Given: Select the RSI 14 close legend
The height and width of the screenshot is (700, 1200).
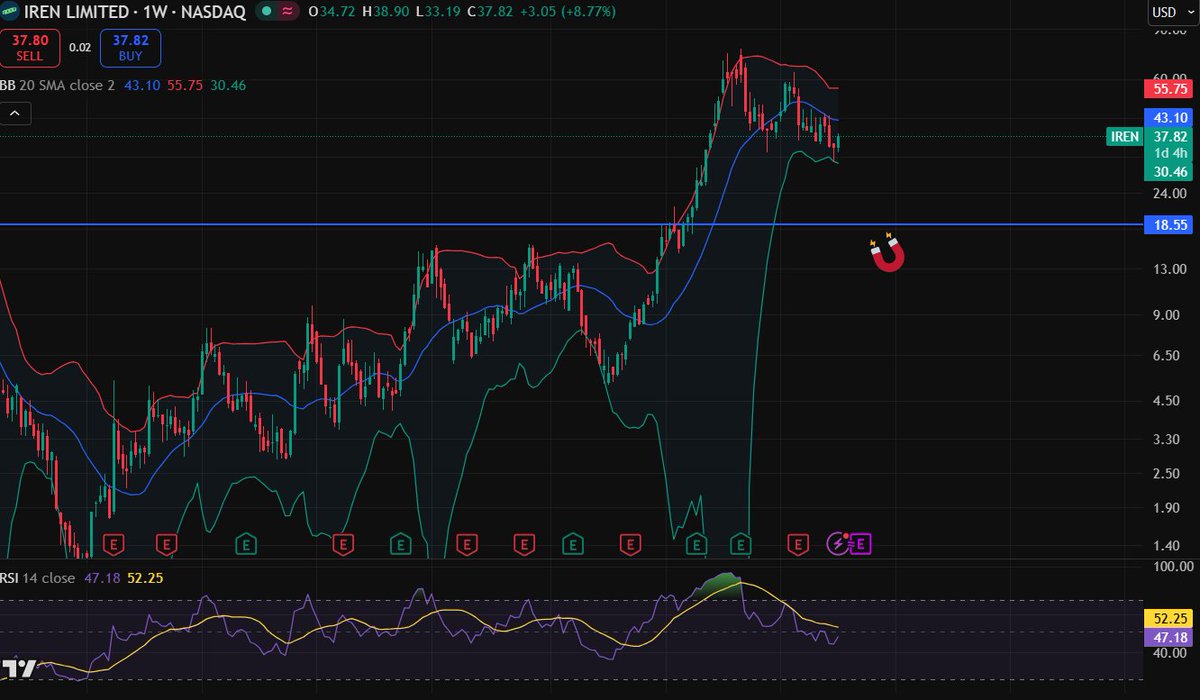Looking at the screenshot, I should [38, 578].
